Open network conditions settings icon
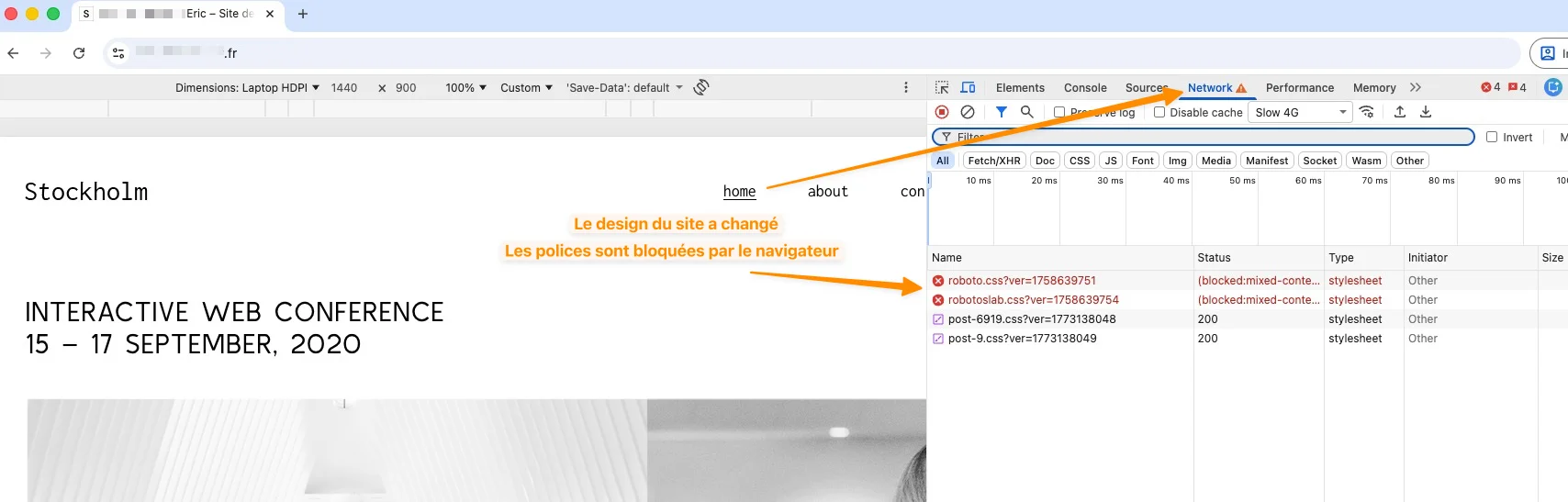The image size is (1568, 502). tap(1367, 112)
